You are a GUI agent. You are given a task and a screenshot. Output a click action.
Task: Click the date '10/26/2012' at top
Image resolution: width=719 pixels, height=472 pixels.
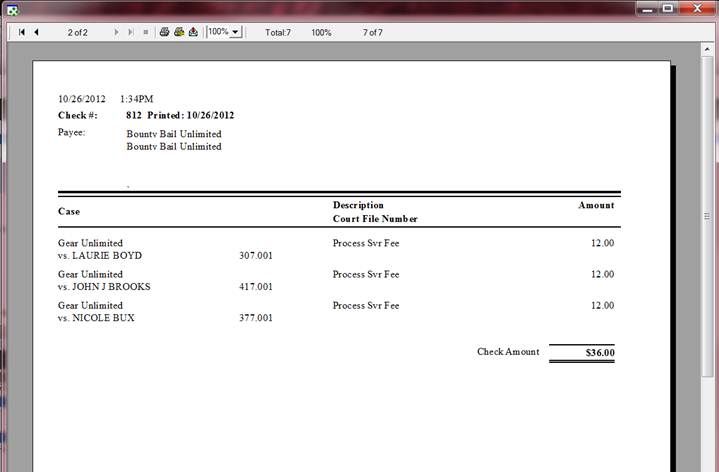(x=82, y=99)
